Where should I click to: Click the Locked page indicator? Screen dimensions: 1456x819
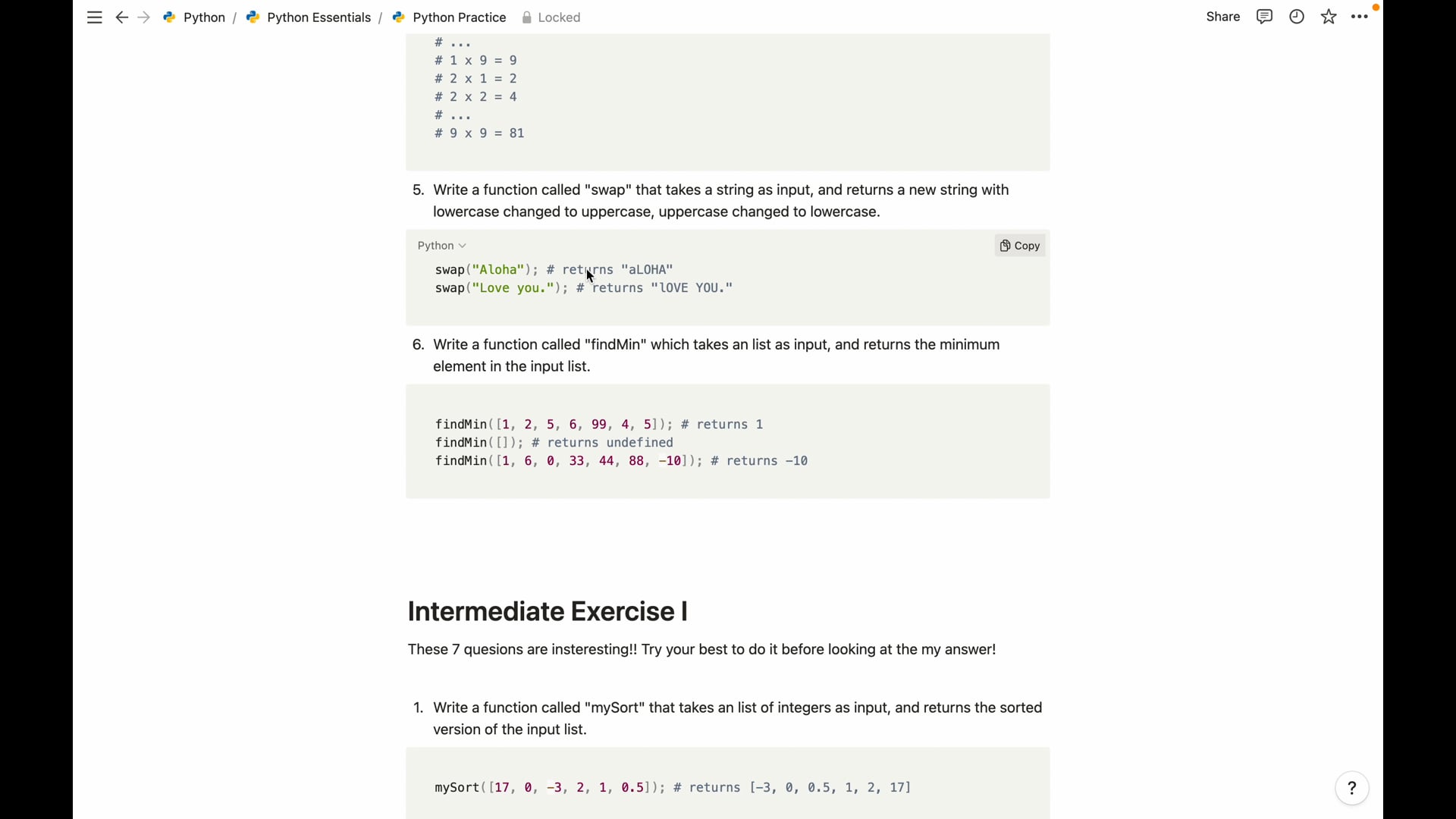(551, 17)
